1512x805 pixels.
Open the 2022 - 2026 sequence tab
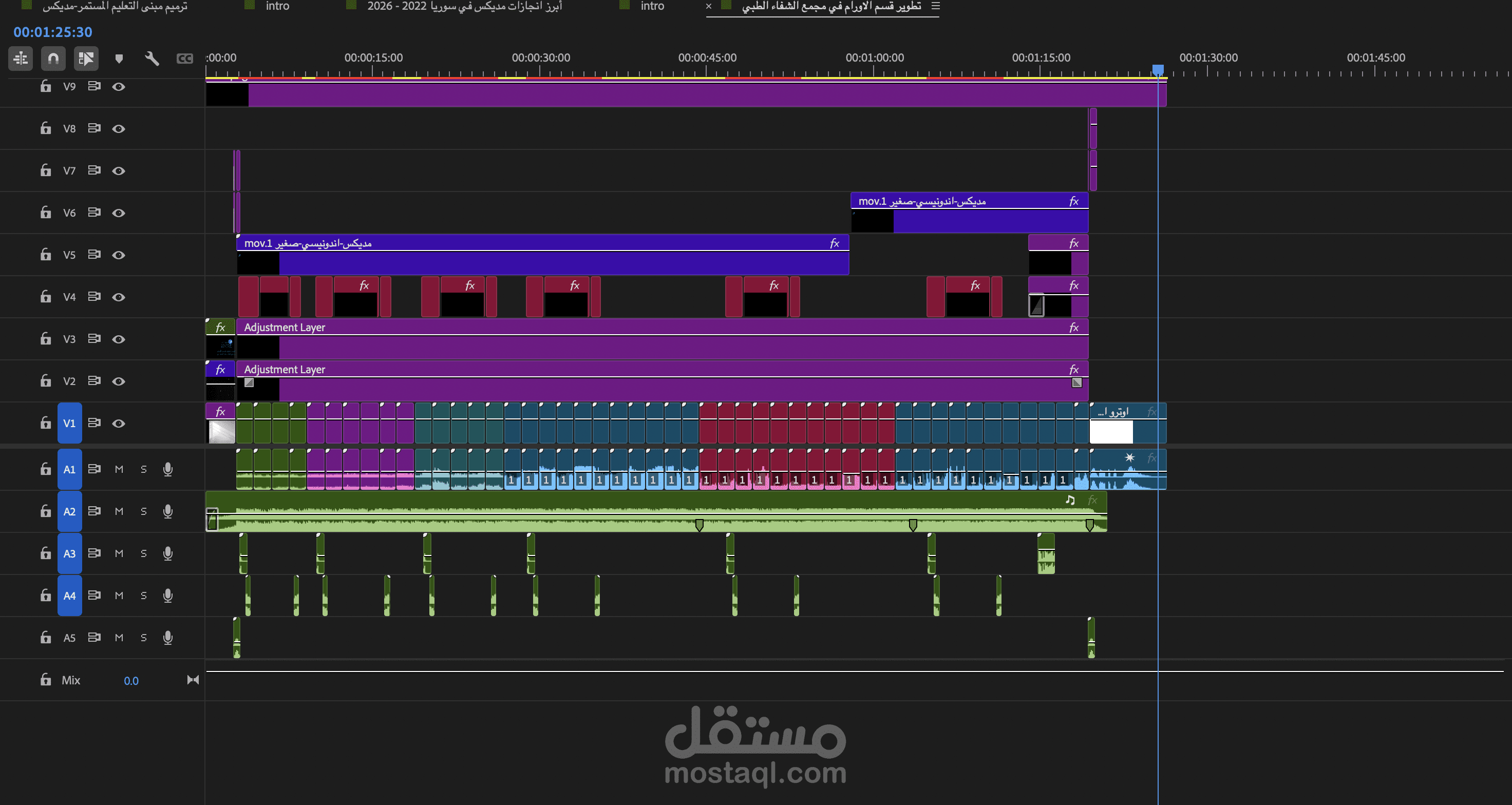click(x=464, y=6)
